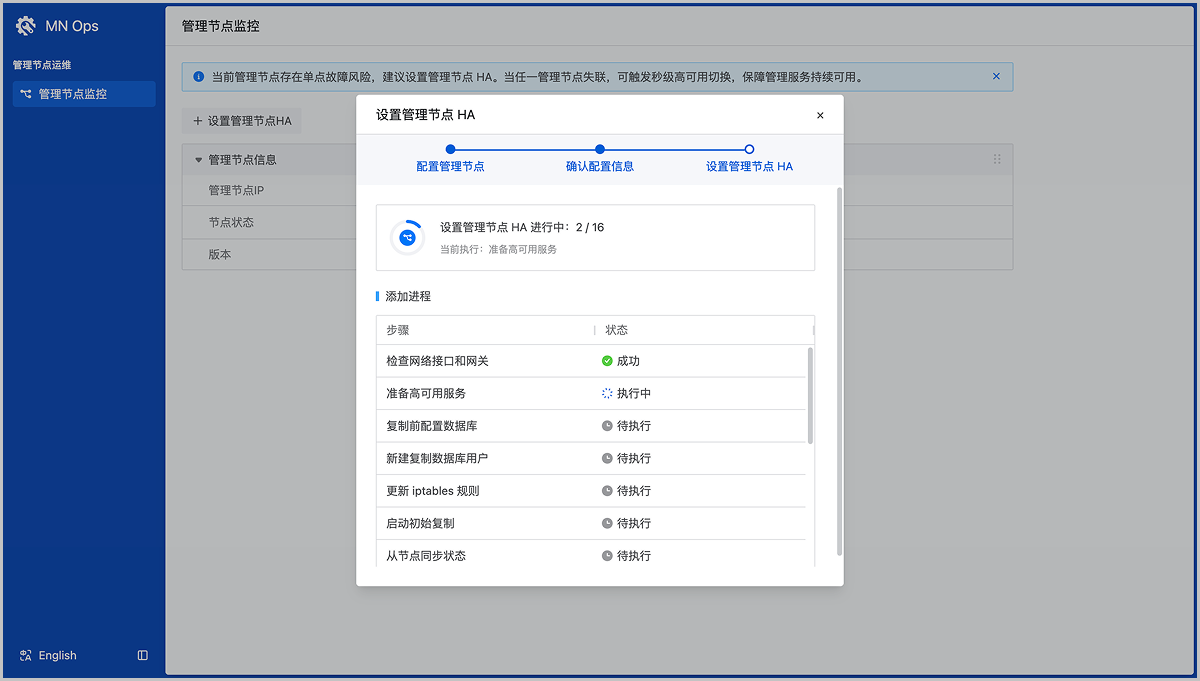The width and height of the screenshot is (1200, 681).
Task: Click the pending clock icon for 新建复制数据库用户
Action: 607,458
